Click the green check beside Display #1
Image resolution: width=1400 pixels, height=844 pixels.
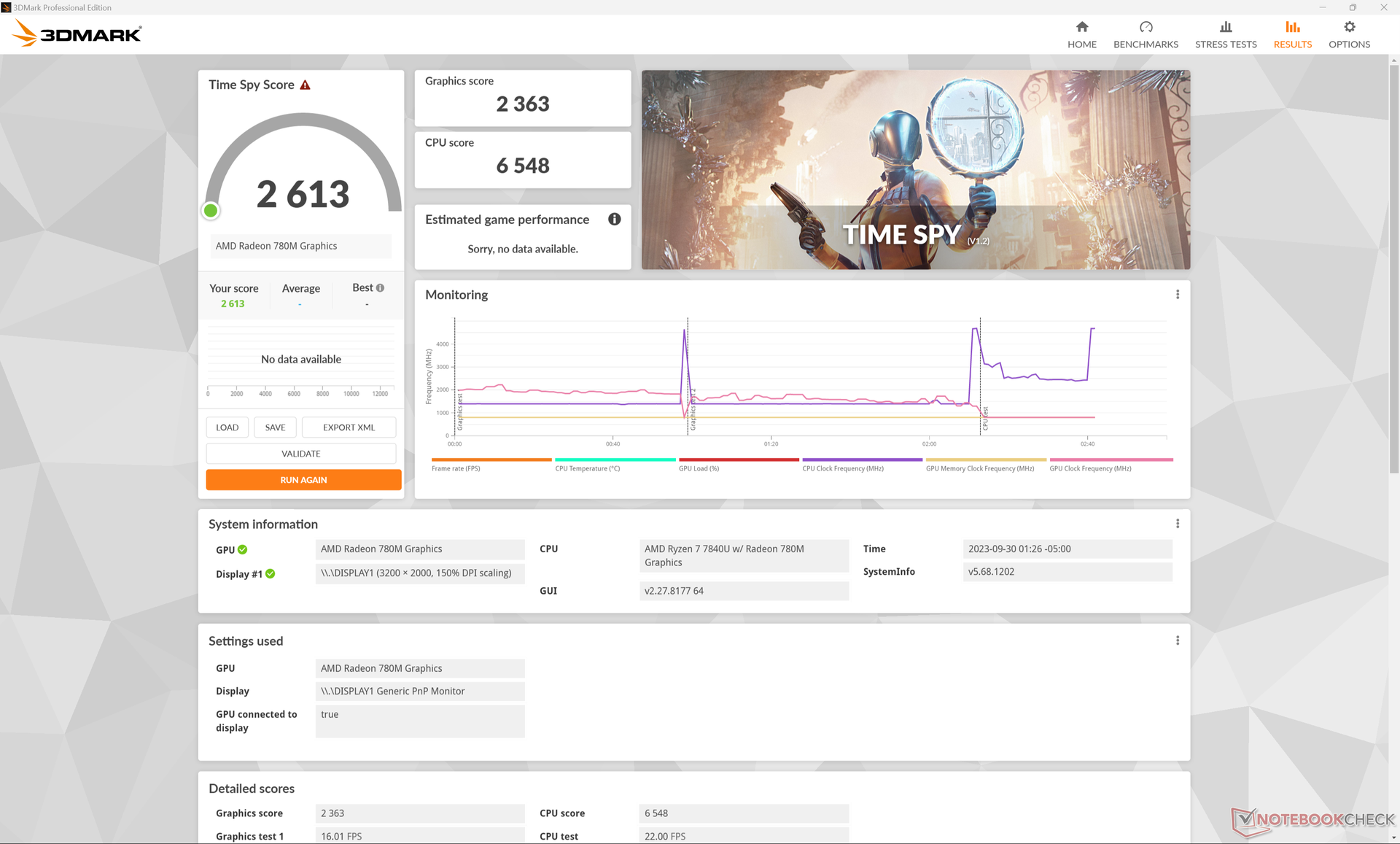[271, 574]
